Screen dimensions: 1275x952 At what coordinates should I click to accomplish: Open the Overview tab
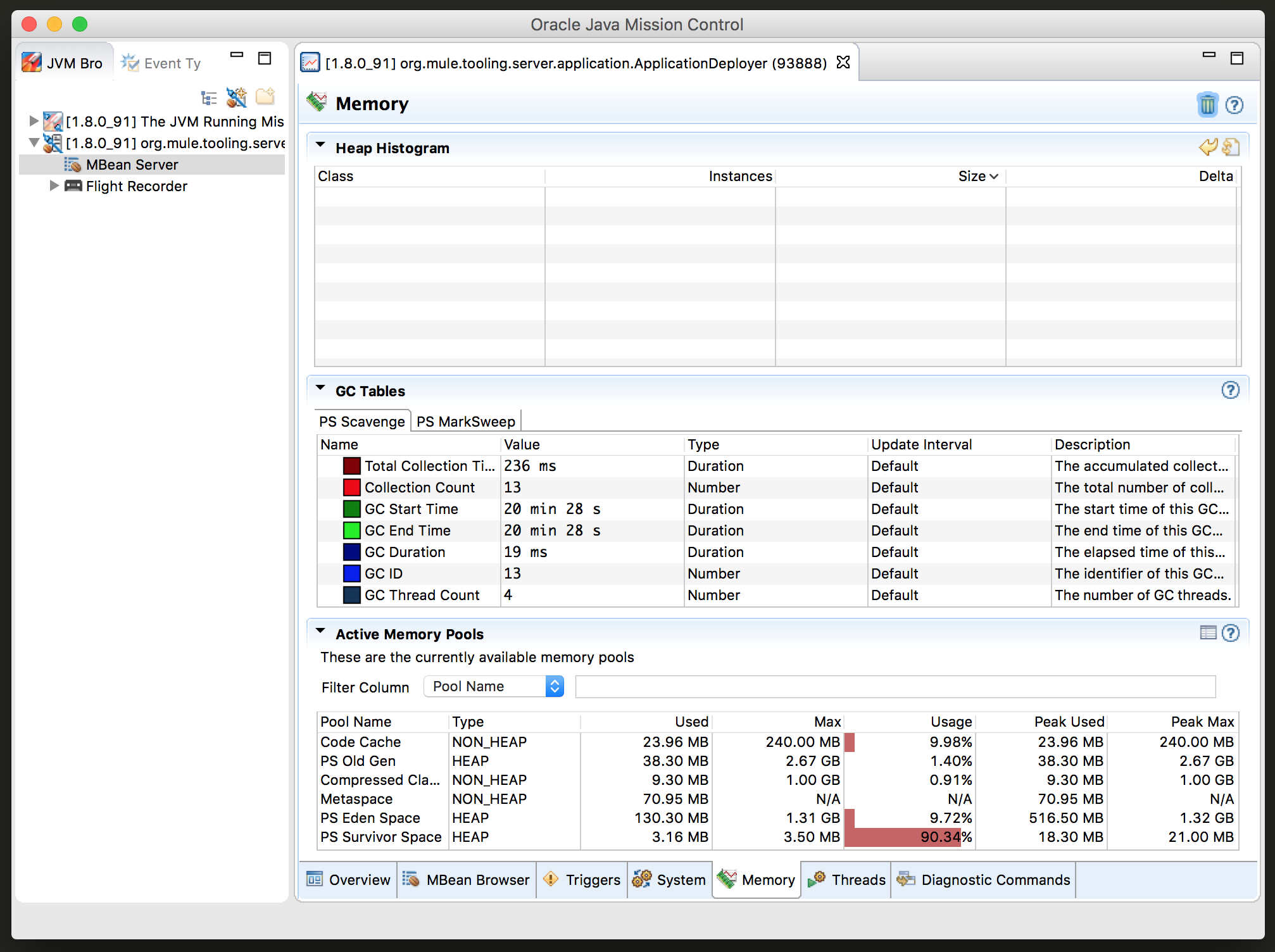click(349, 879)
